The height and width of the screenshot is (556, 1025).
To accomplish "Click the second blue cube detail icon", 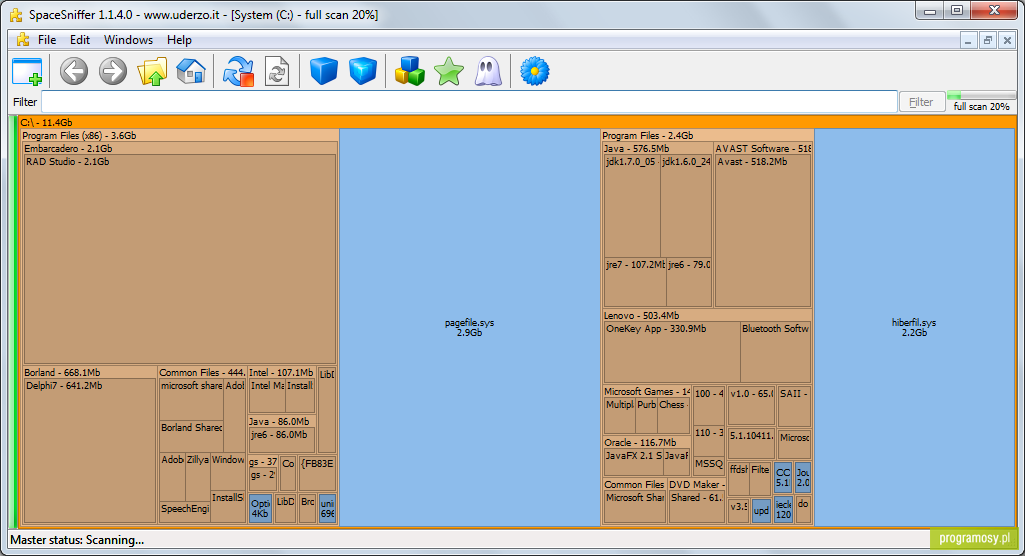I will pos(363,71).
